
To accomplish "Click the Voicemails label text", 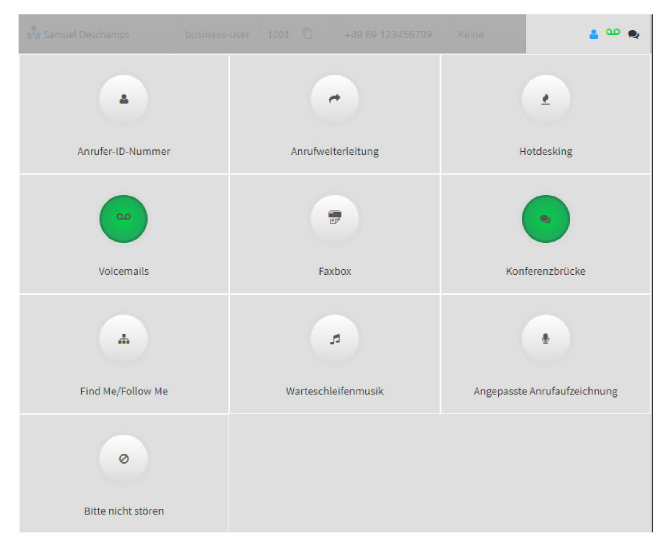I will [124, 271].
